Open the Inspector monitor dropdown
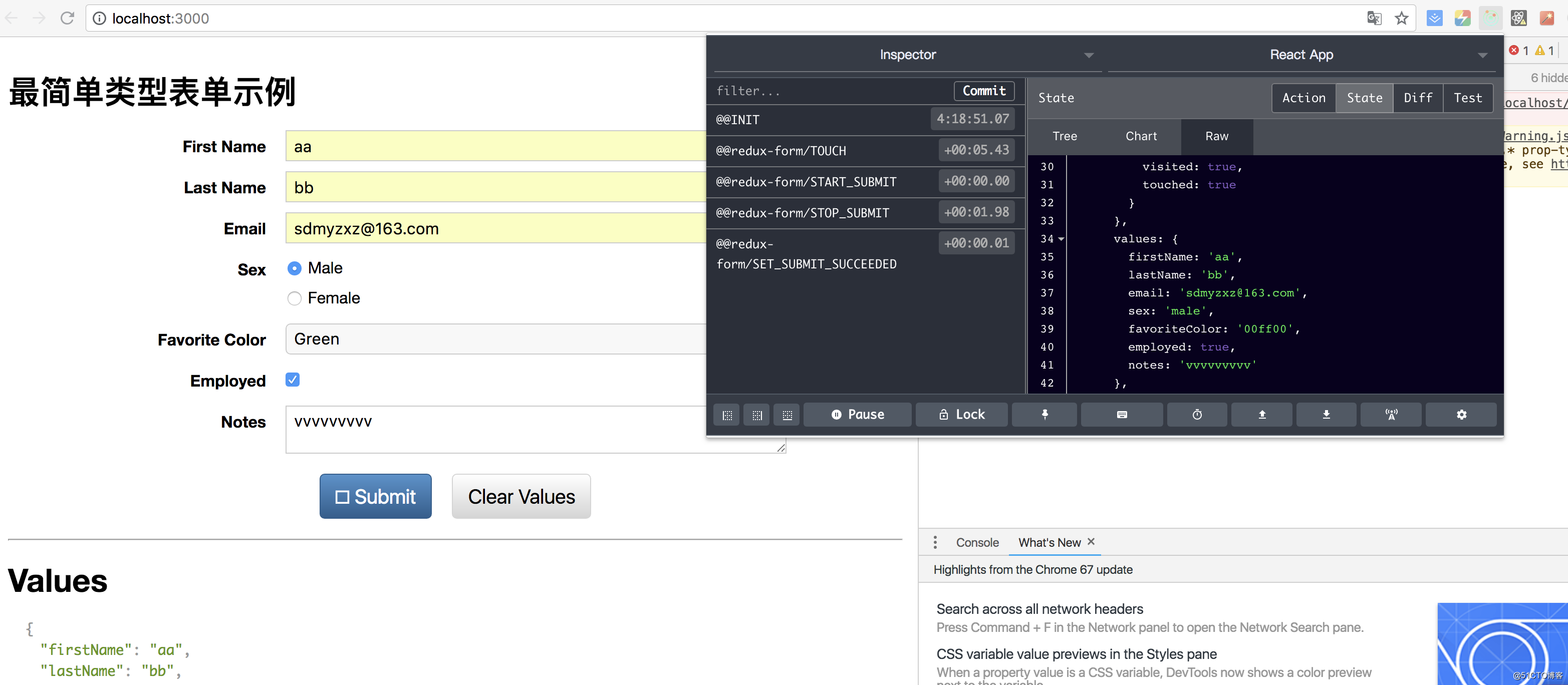 point(908,55)
